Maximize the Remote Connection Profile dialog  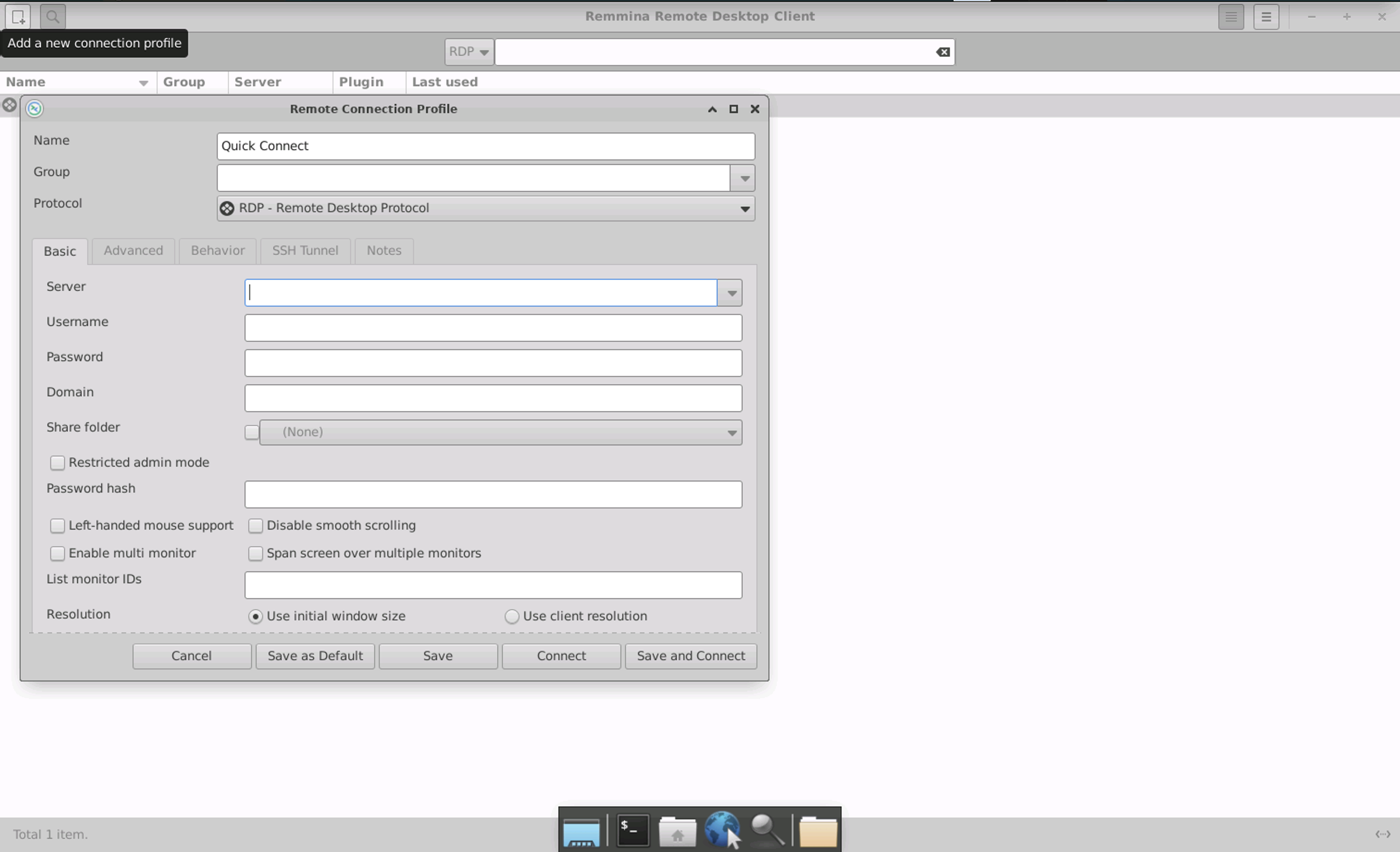click(x=733, y=108)
